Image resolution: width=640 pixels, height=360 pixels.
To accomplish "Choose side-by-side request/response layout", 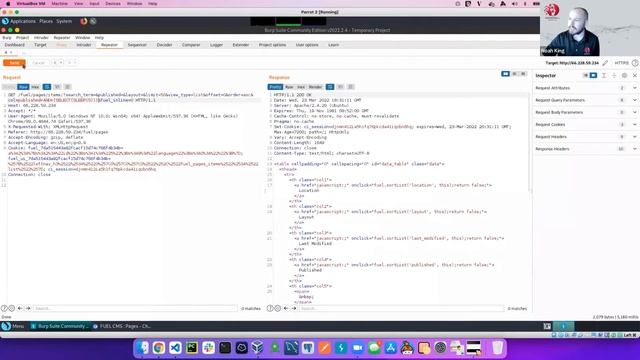I will point(505,74).
